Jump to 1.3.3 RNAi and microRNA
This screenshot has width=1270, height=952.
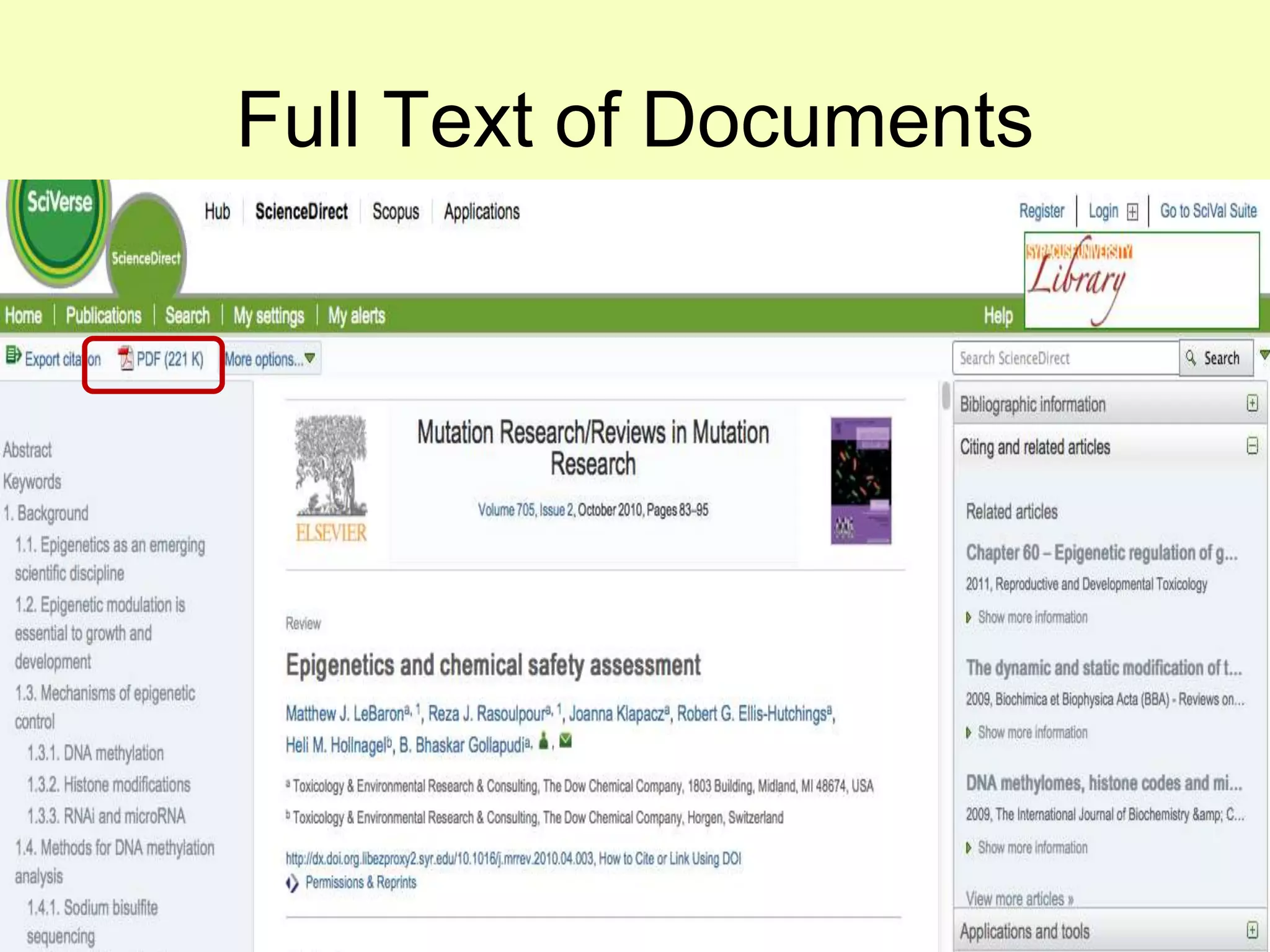click(106, 816)
